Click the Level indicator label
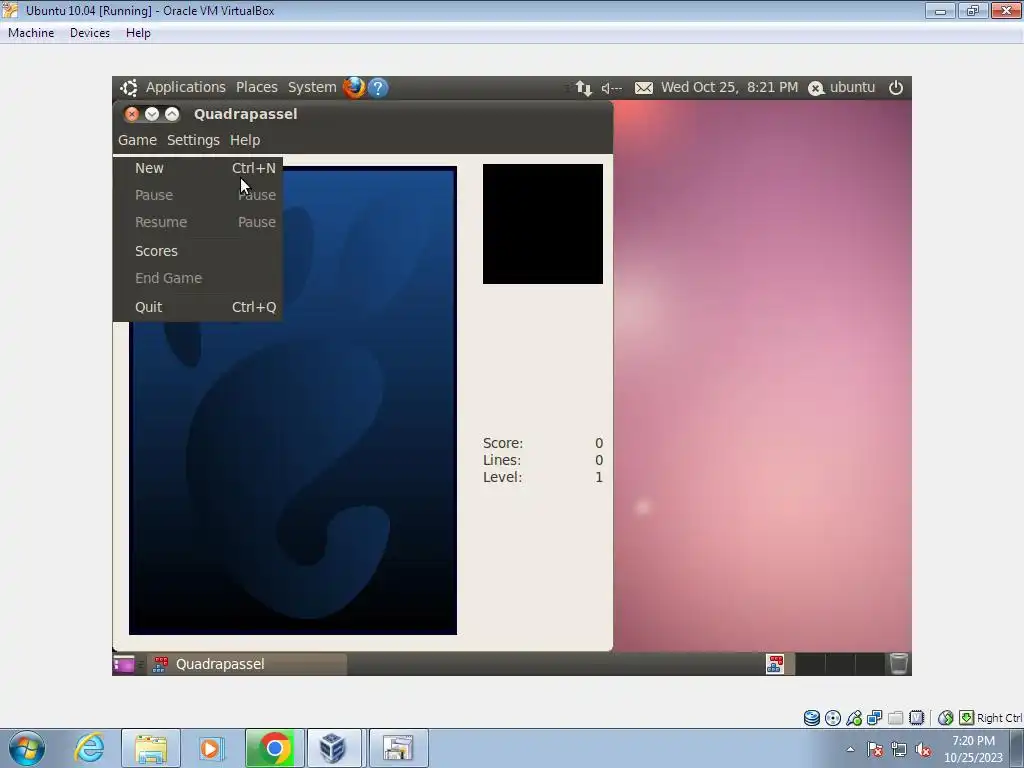 coord(502,477)
